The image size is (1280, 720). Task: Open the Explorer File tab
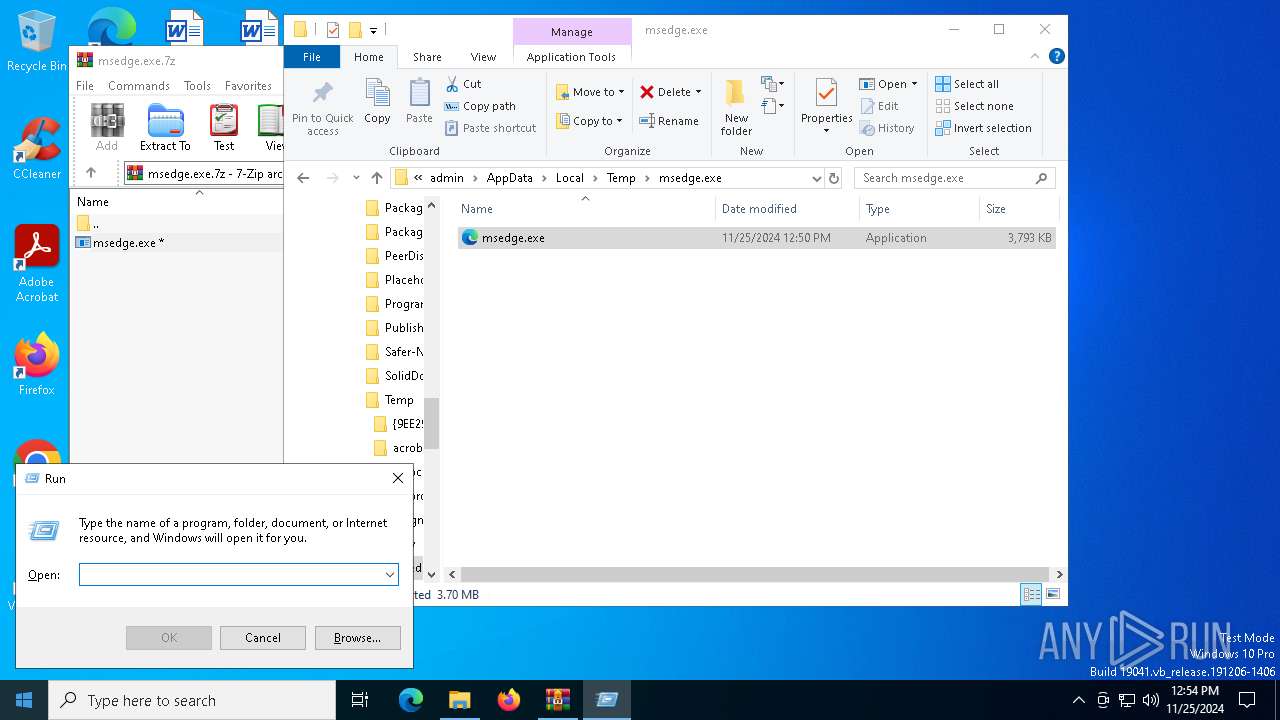(x=312, y=57)
